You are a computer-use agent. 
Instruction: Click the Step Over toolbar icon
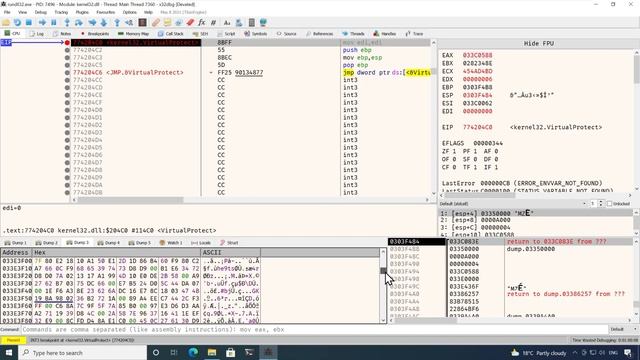point(78,22)
